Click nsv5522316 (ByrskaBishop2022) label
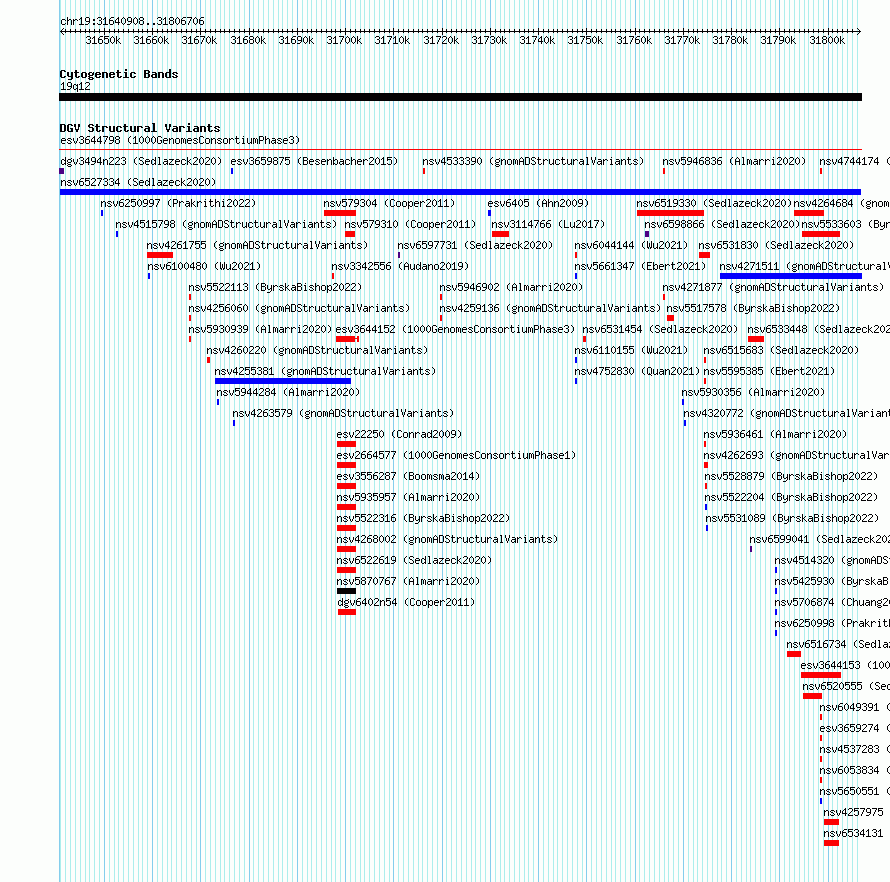 point(423,518)
